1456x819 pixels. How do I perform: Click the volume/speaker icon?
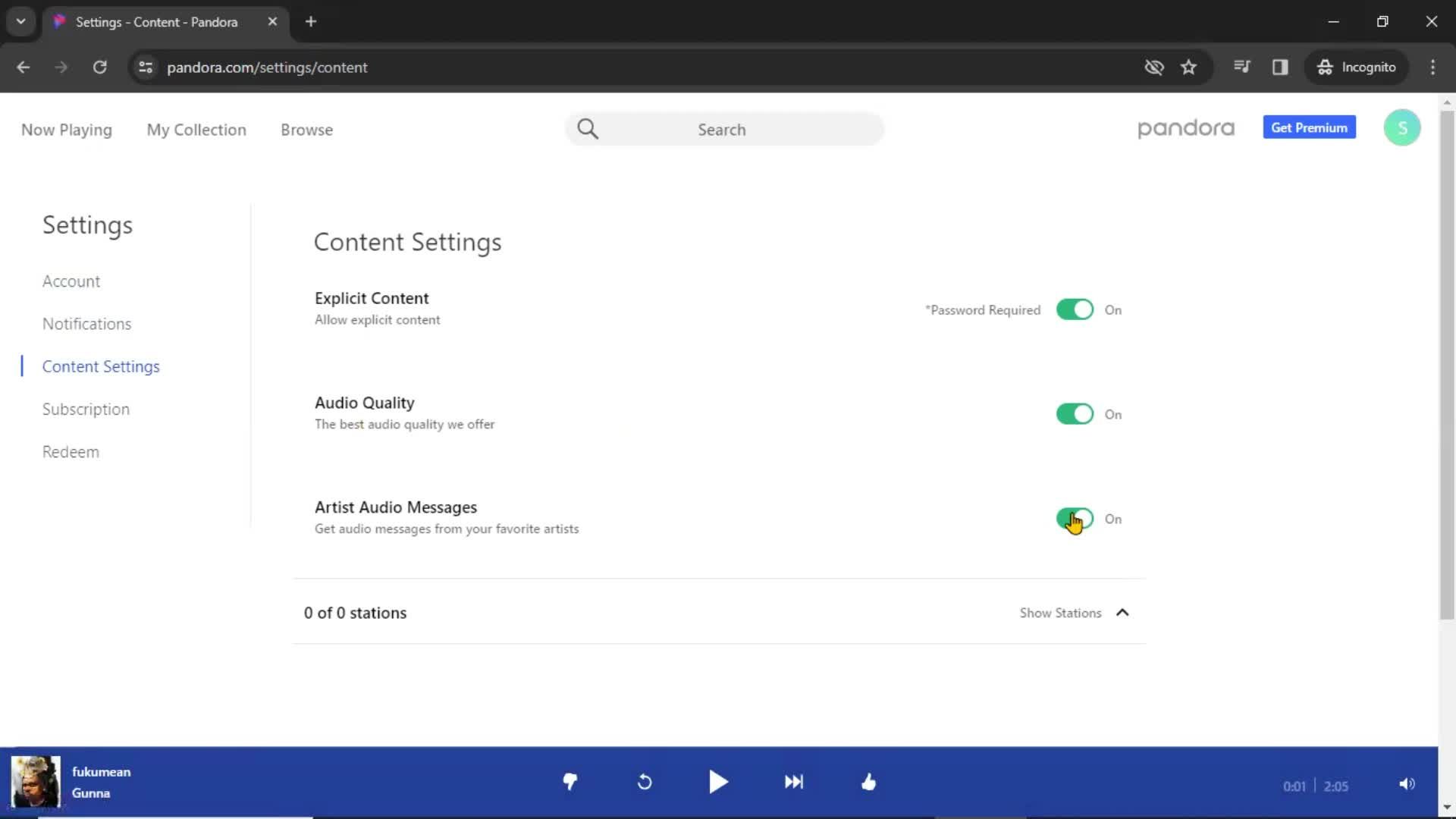(x=1407, y=783)
